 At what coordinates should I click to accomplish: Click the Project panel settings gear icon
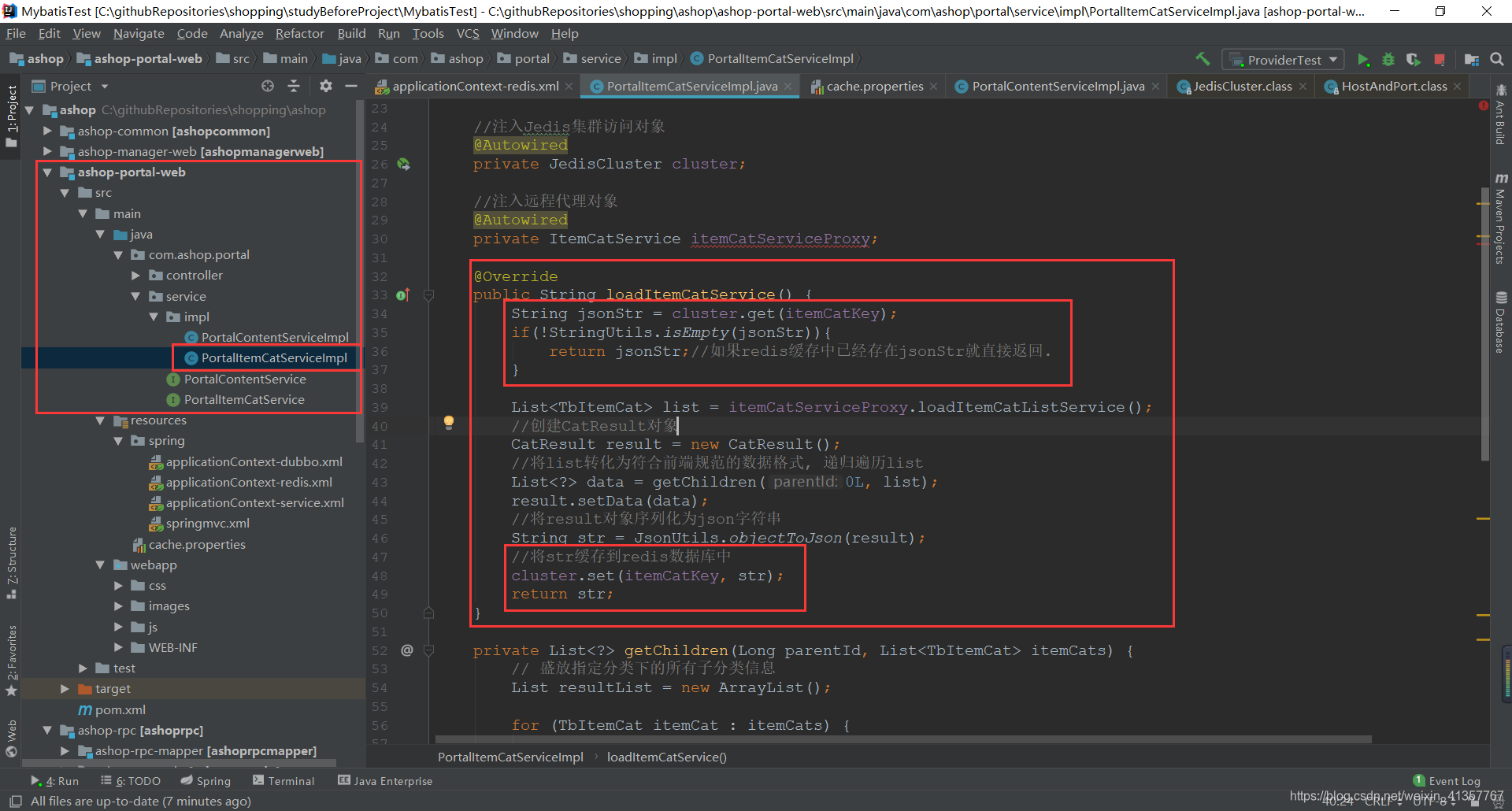click(x=326, y=86)
